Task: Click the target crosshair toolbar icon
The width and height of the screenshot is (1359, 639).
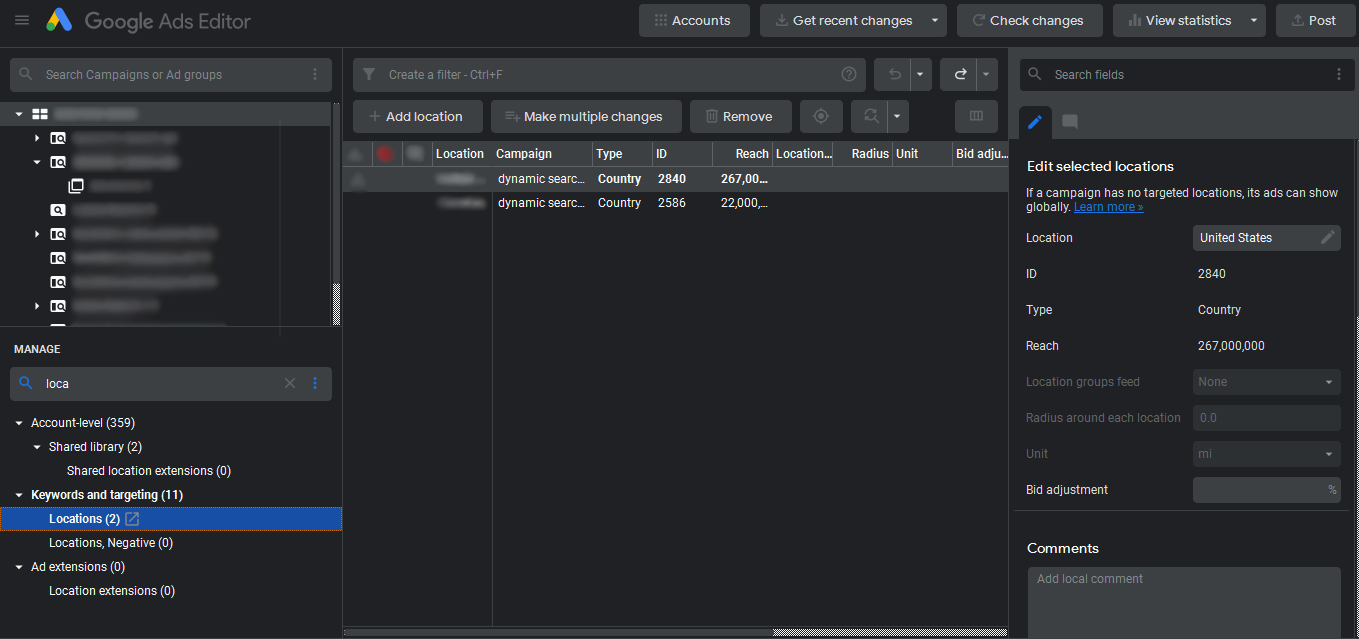Action: (x=821, y=116)
